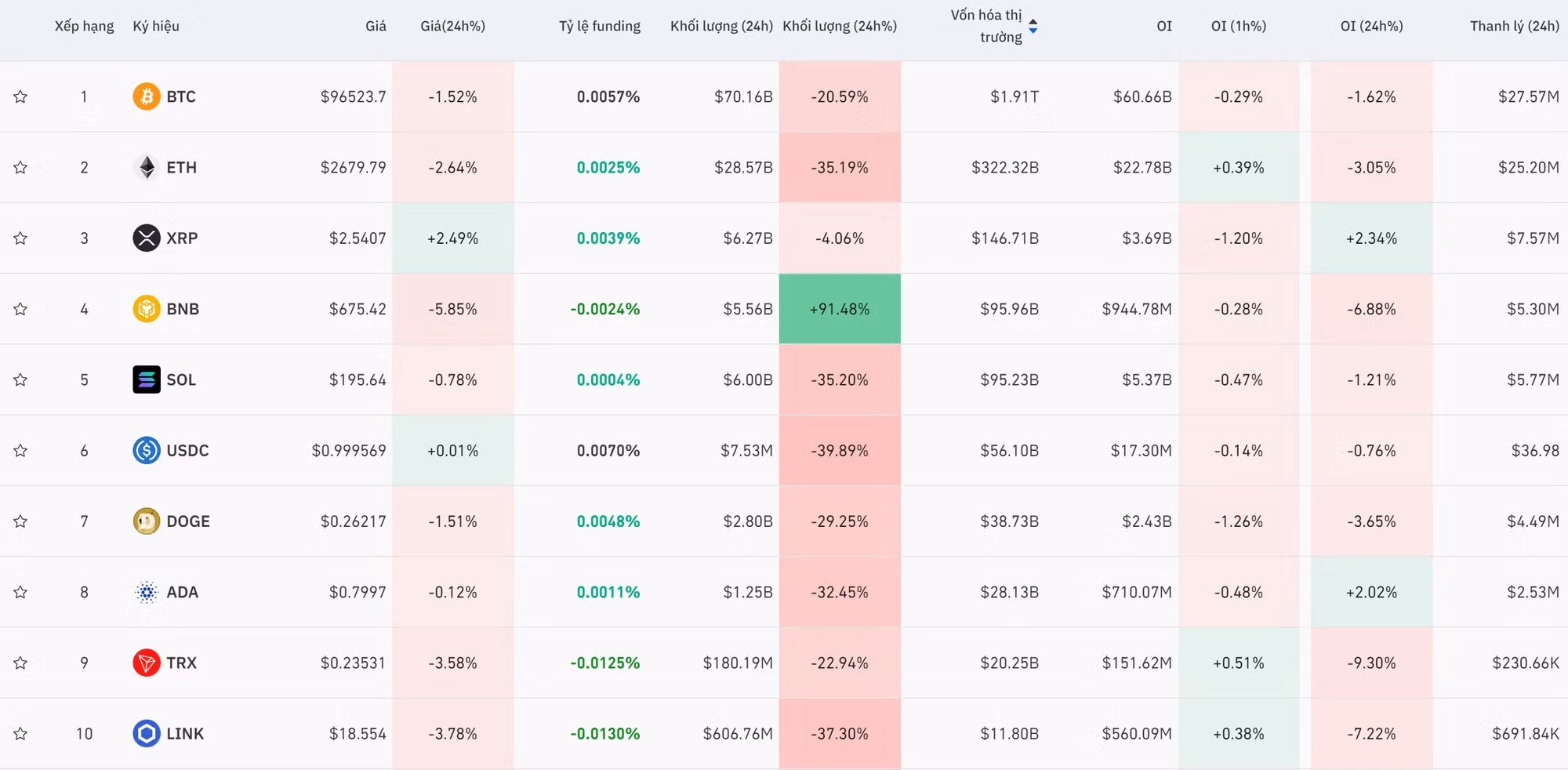Click the BTC price $96523.7
Image resolution: width=1568 pixels, height=770 pixels.
[x=353, y=96]
